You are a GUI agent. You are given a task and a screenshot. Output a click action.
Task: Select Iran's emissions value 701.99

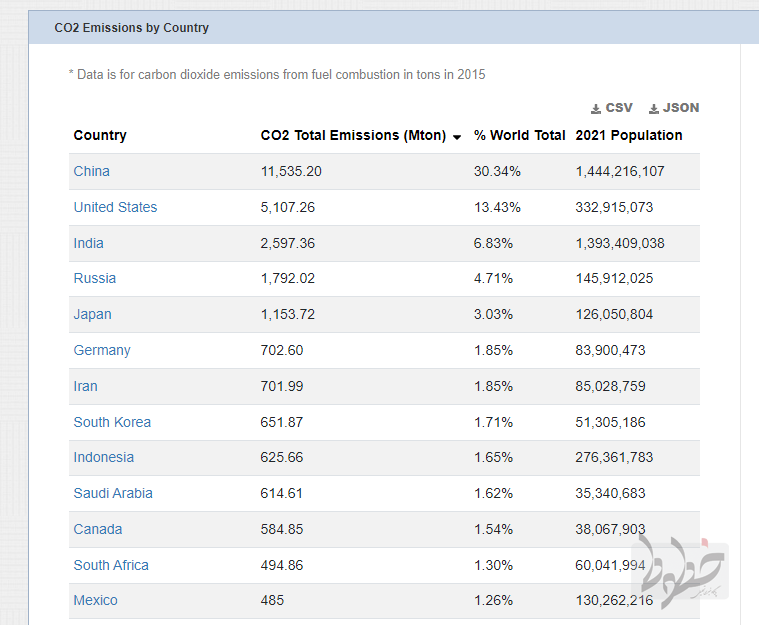point(282,386)
